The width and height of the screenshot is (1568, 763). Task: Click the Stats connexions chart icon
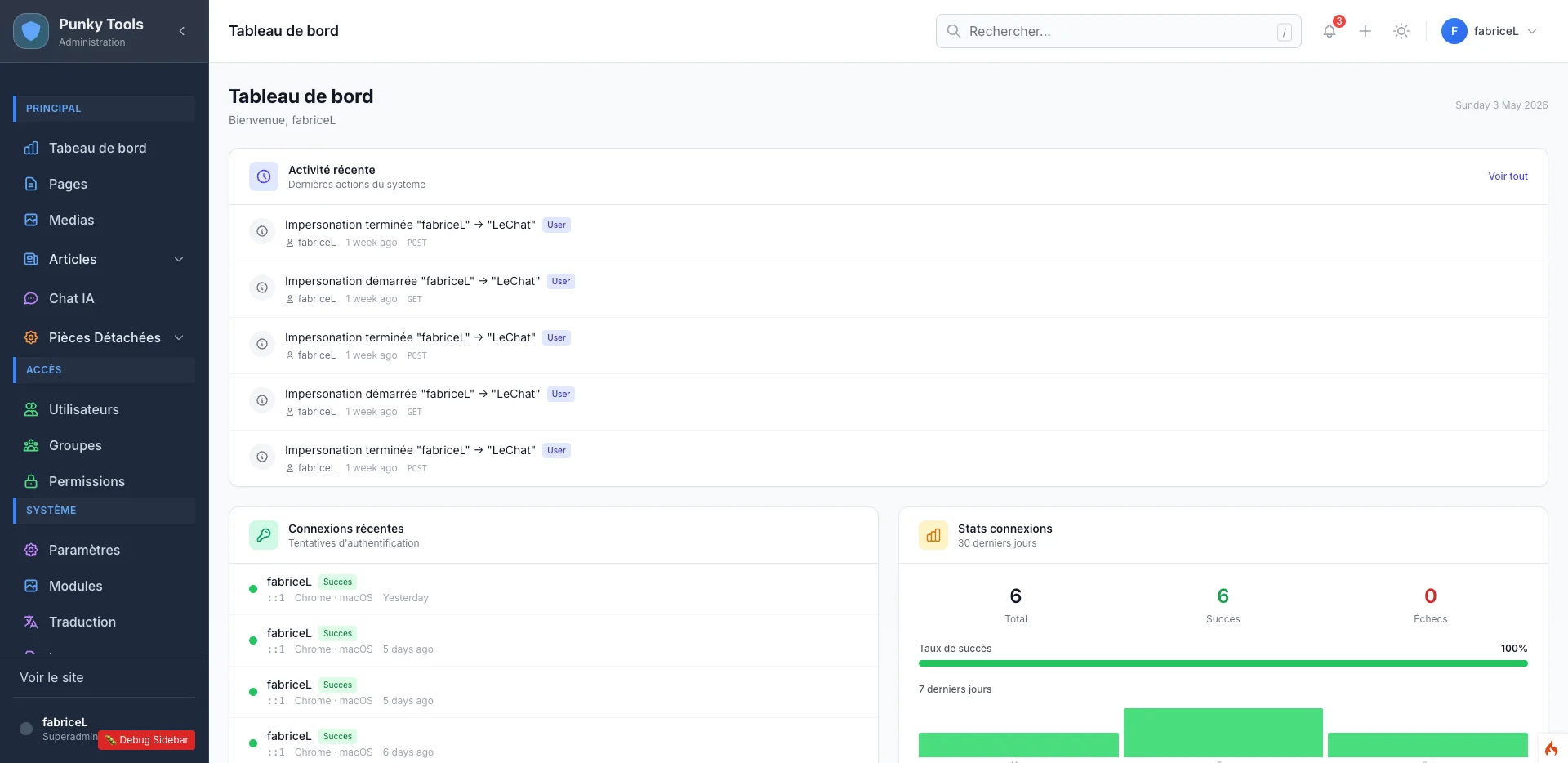(933, 535)
